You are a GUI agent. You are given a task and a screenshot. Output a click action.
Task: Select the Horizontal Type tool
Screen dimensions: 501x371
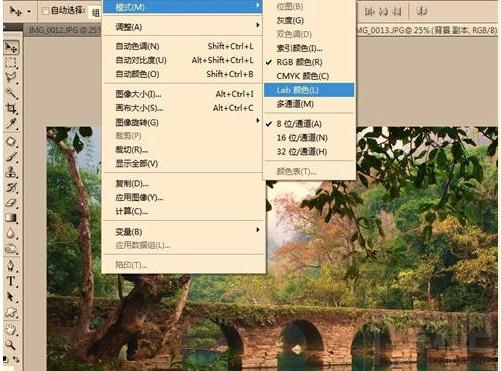[x=11, y=281]
